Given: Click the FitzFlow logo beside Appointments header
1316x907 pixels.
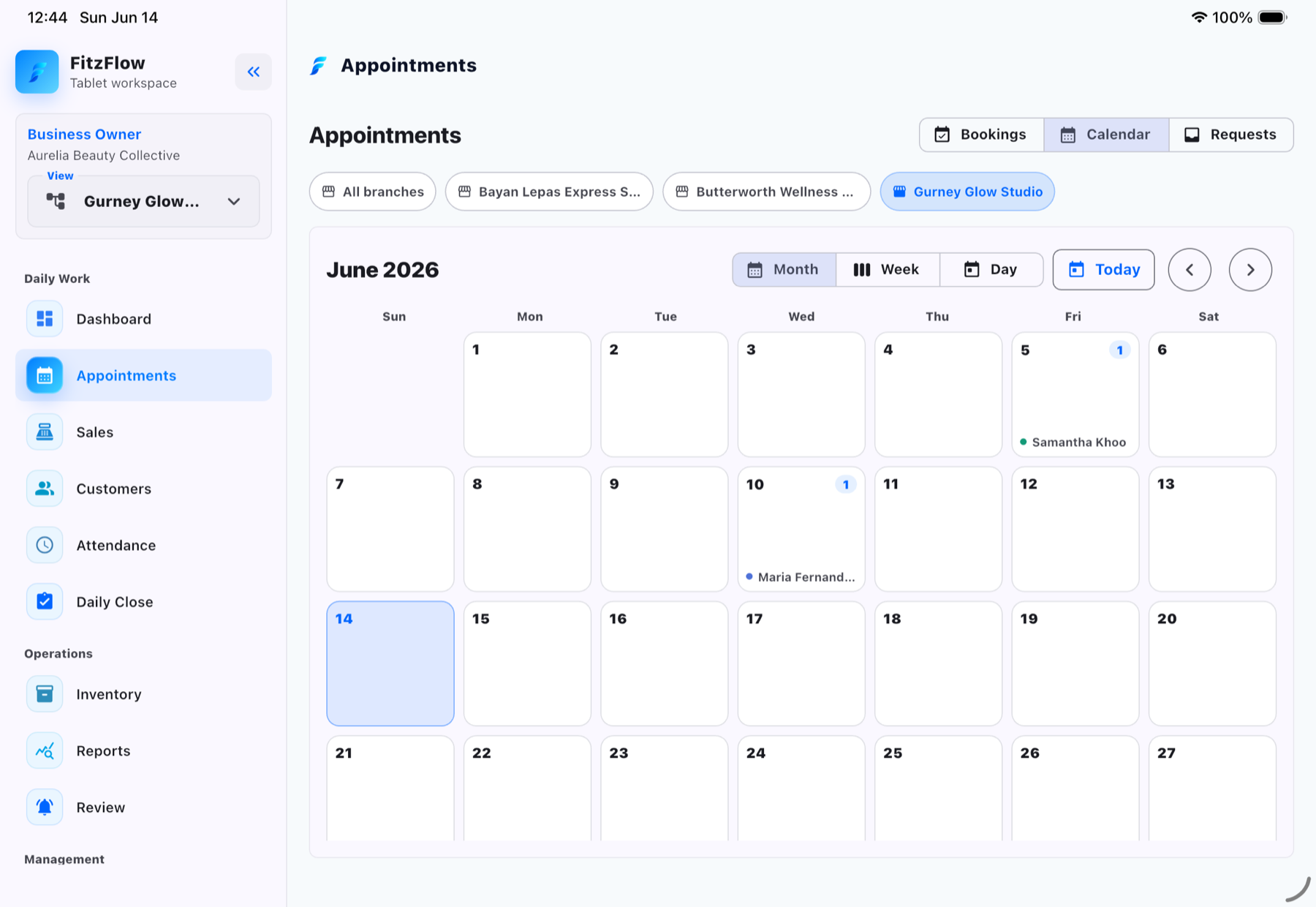Looking at the screenshot, I should (x=318, y=66).
